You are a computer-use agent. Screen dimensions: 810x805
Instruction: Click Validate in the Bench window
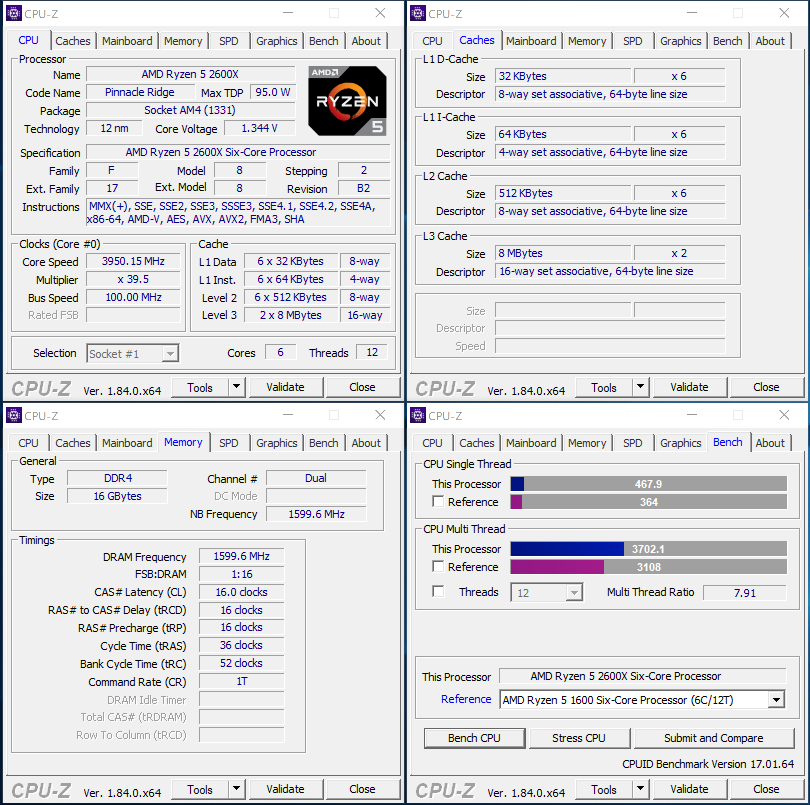coord(690,789)
